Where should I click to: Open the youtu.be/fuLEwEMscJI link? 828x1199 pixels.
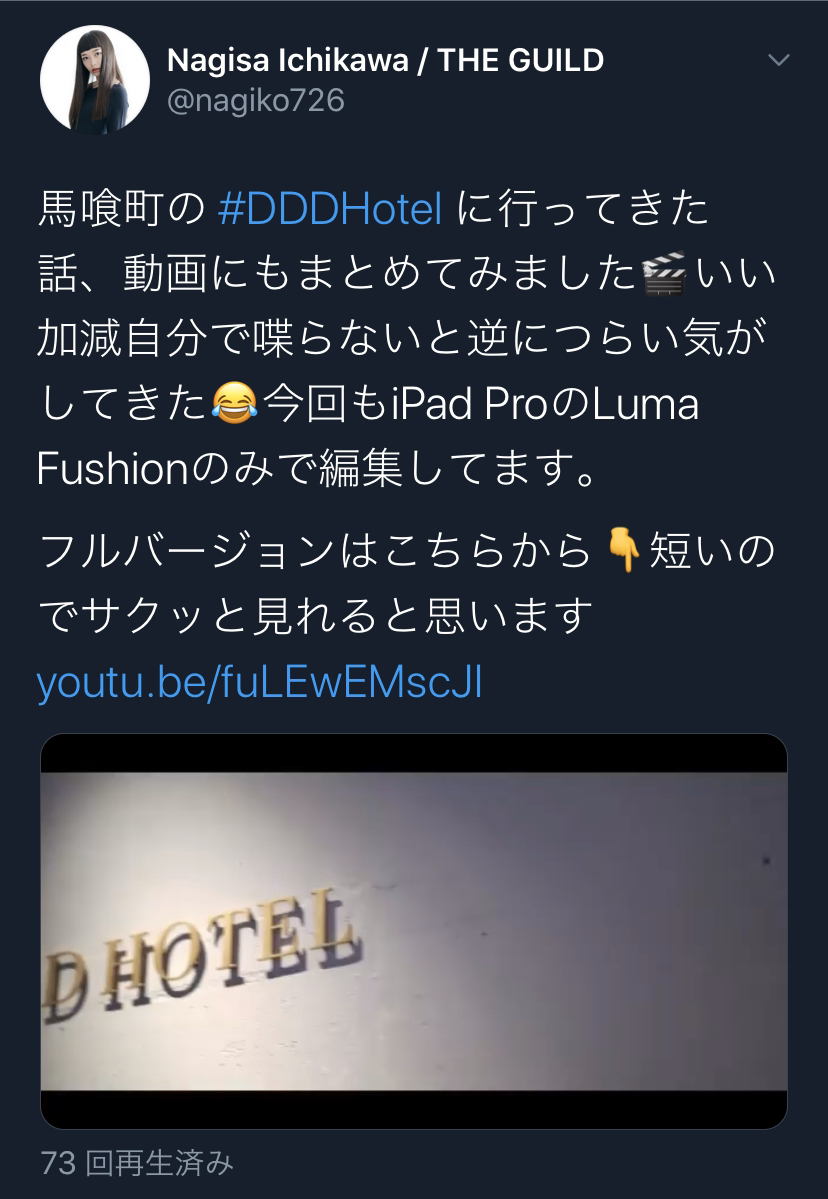[x=260, y=682]
